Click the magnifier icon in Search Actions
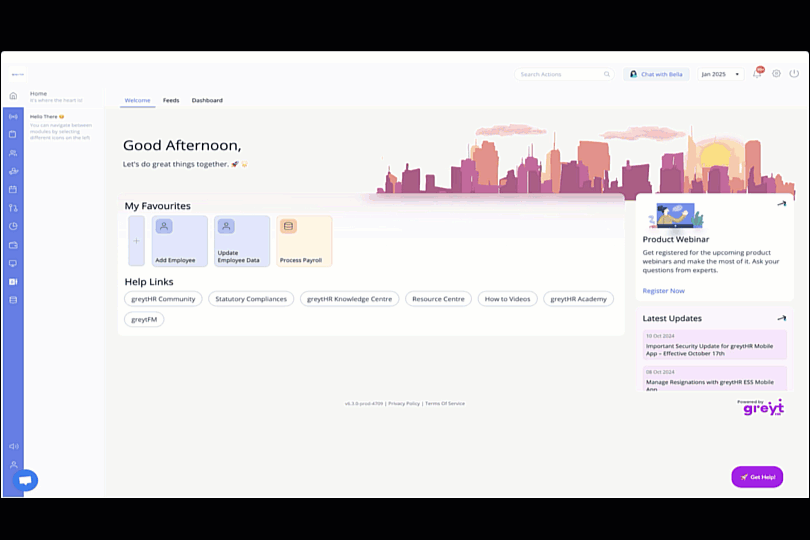 [x=607, y=74]
